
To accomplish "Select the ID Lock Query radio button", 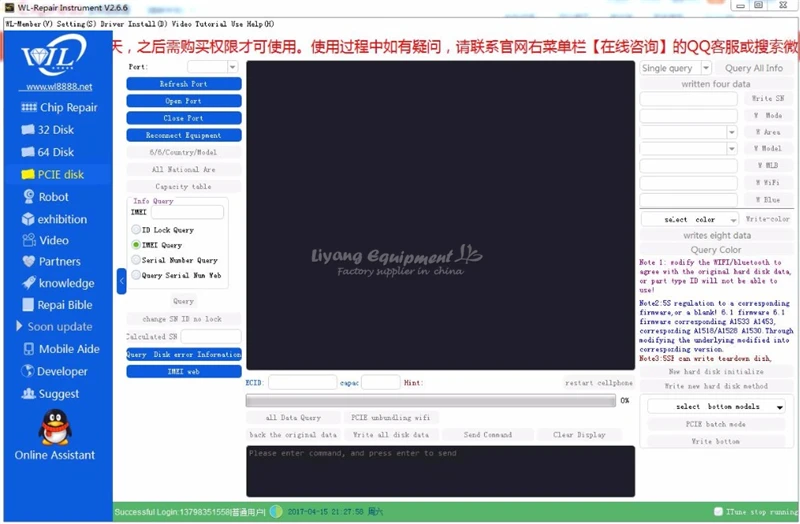I will pyautogui.click(x=136, y=230).
